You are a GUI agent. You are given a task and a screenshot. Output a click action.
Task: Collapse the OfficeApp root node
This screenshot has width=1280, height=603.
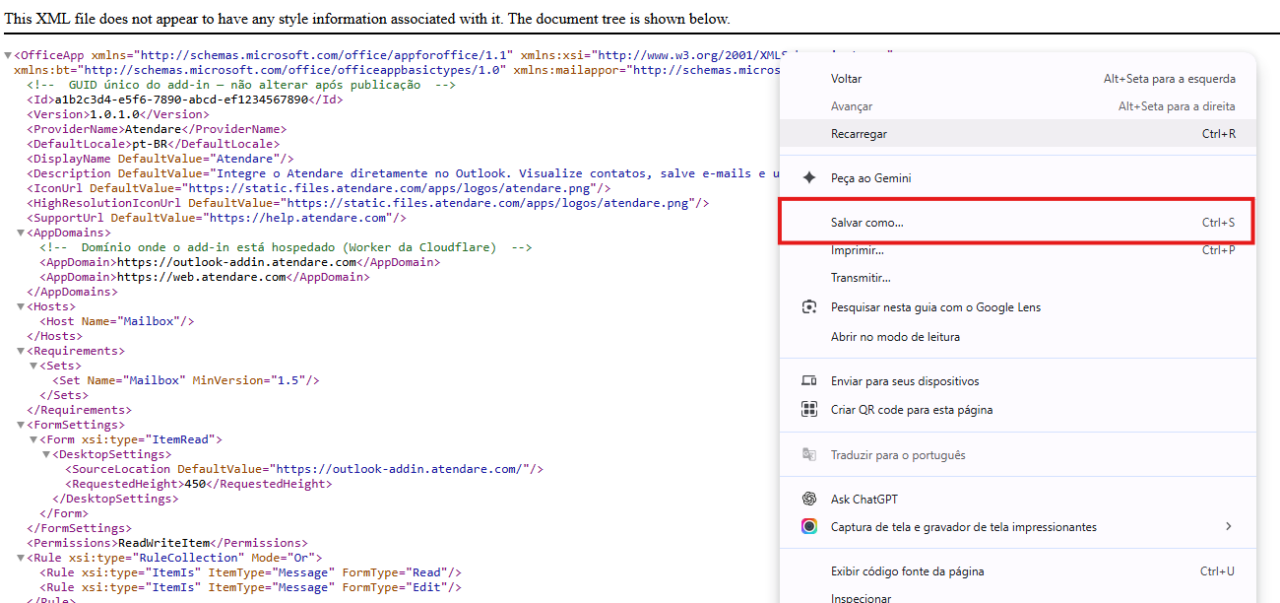coord(8,55)
